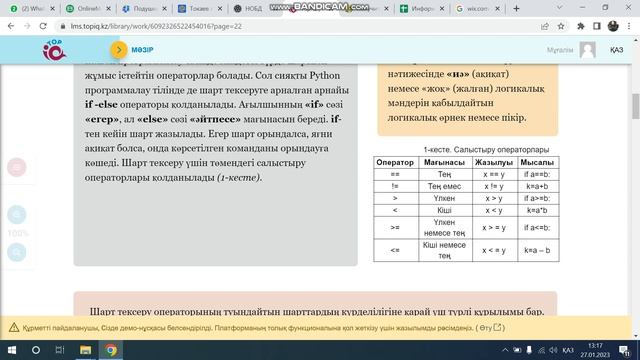The height and width of the screenshot is (360, 640).
Task: Click the address bar URL lms.topiq.kz
Action: [x=156, y=26]
